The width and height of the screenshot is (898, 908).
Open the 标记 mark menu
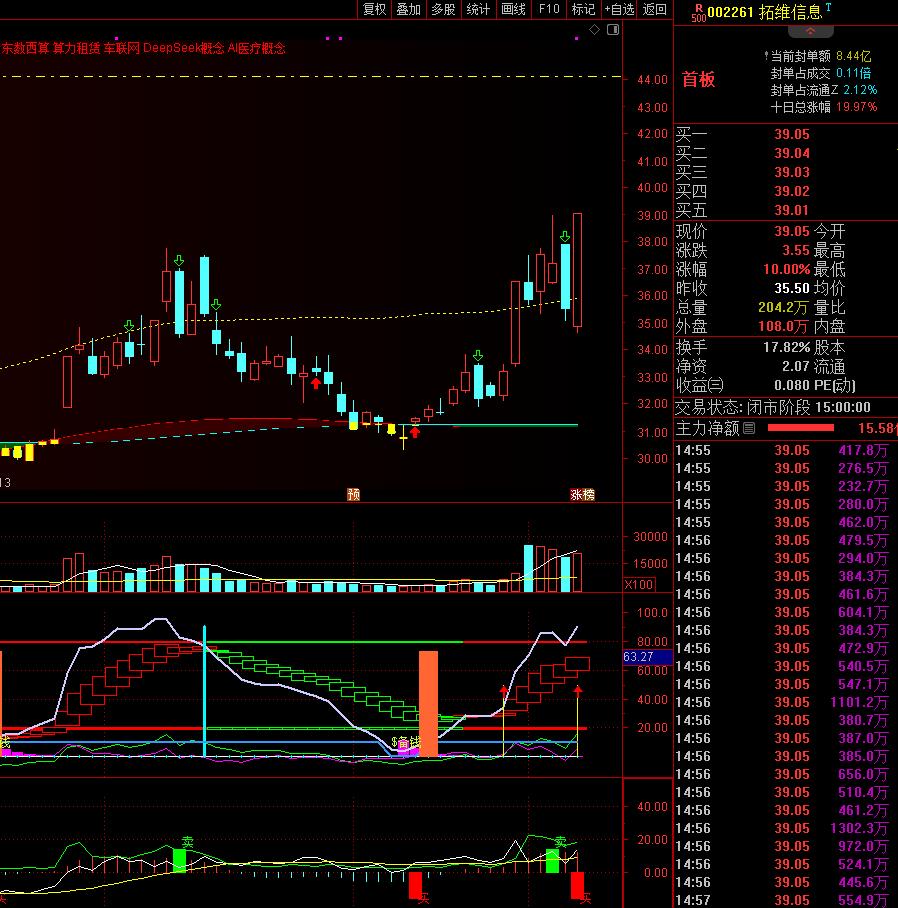(x=584, y=9)
